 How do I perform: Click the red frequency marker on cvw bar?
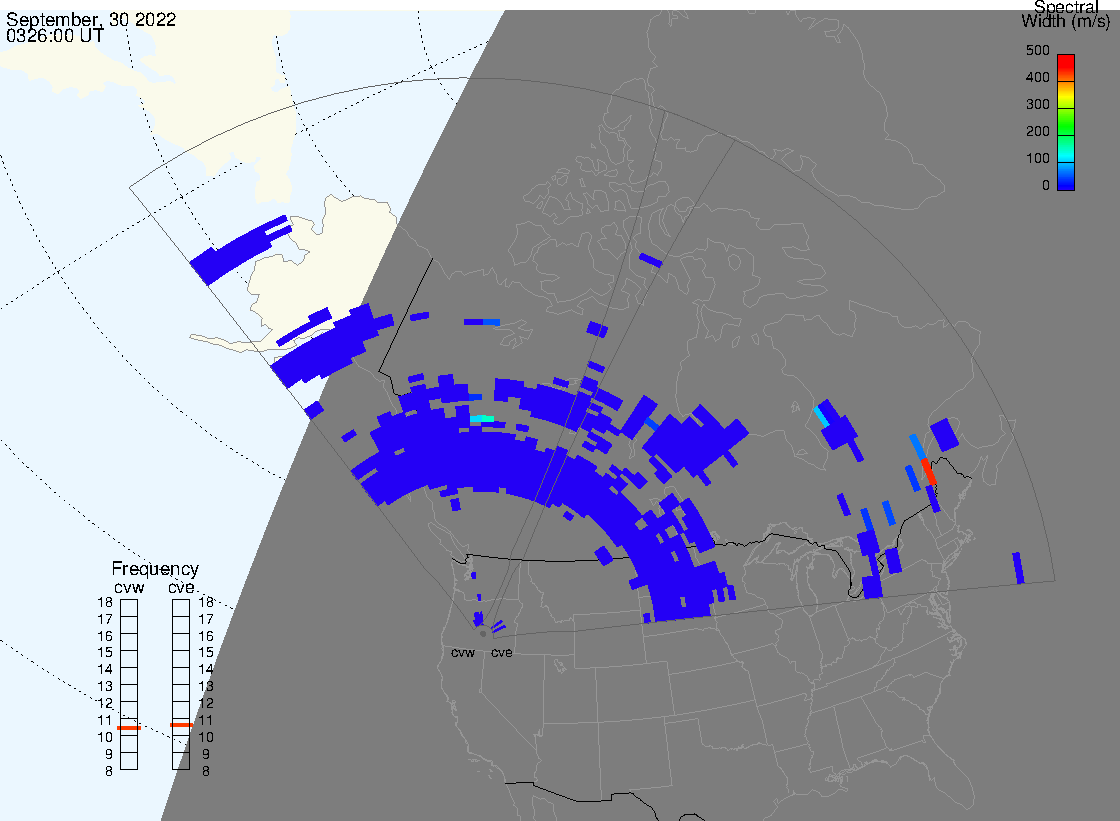click(129, 727)
